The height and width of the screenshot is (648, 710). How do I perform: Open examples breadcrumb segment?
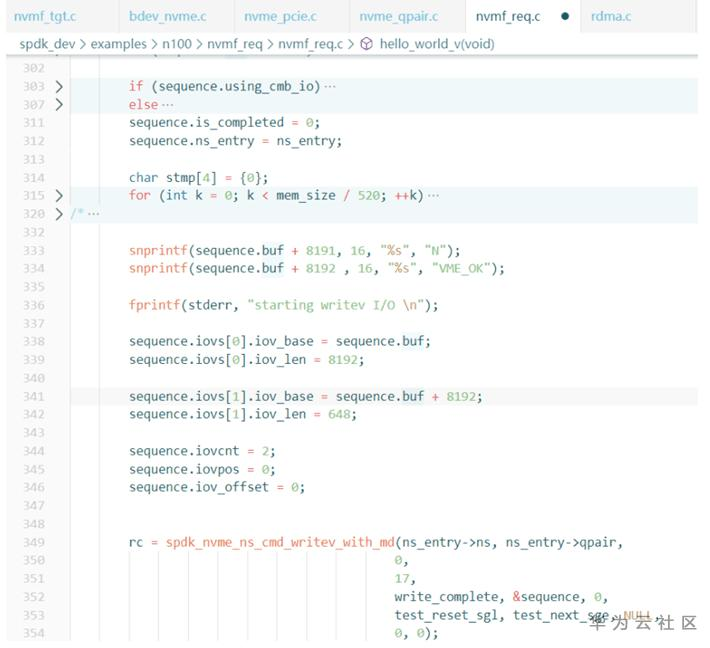(119, 44)
